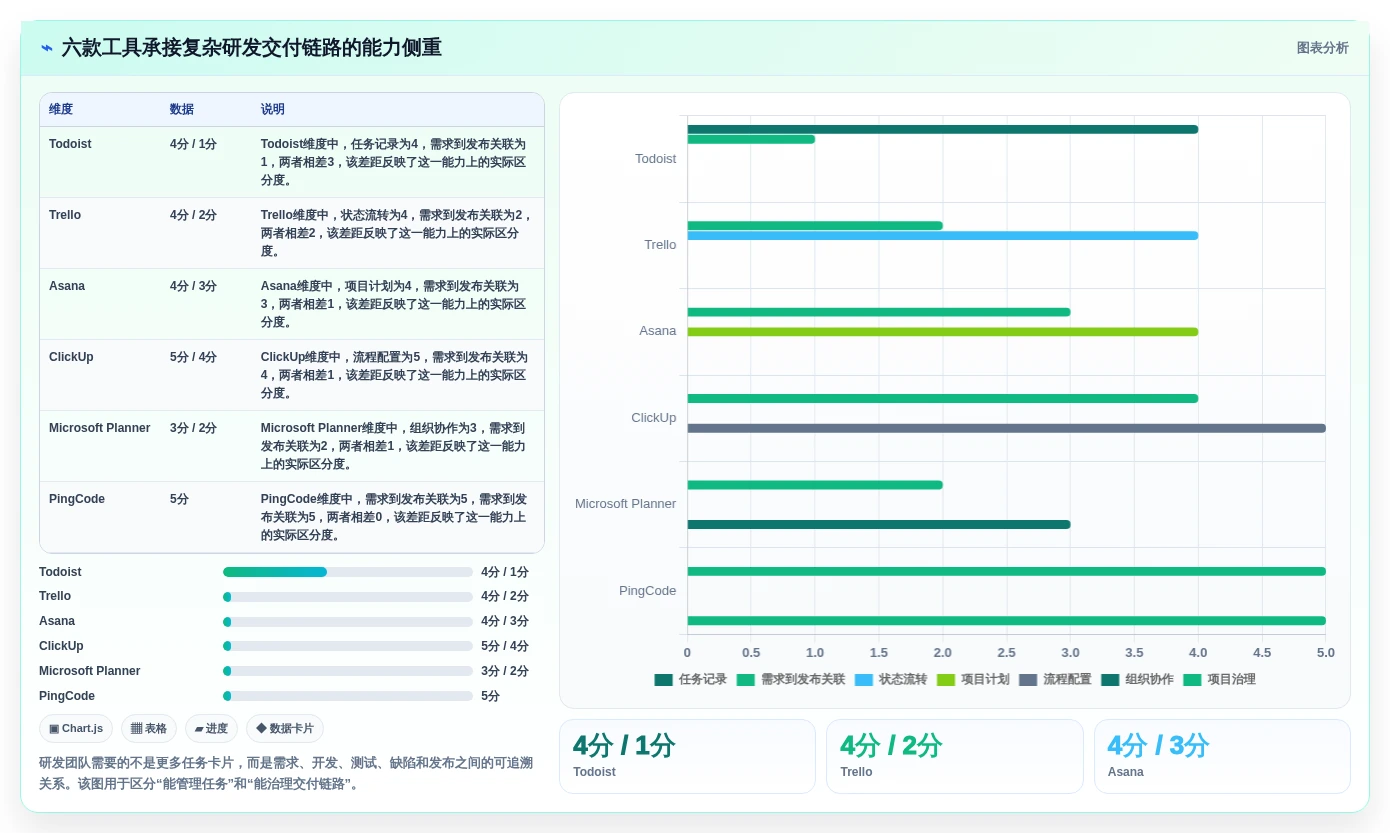Select the 表格 tag chip
Viewport: 1390px width, 833px height.
[x=149, y=728]
